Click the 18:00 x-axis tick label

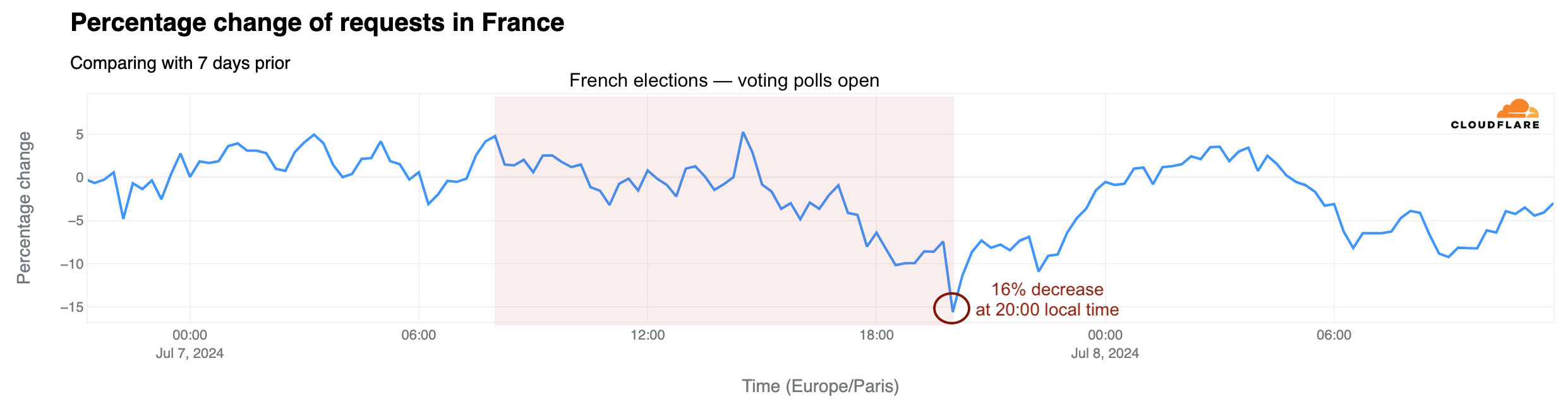point(876,336)
